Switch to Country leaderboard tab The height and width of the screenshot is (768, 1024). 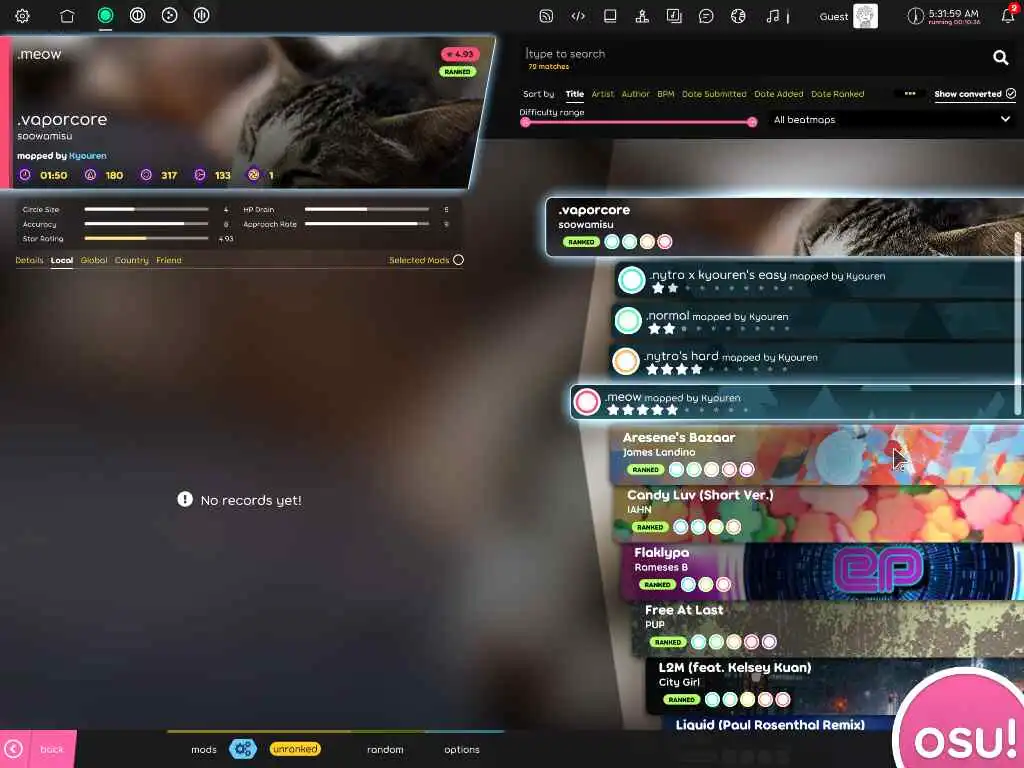131,260
